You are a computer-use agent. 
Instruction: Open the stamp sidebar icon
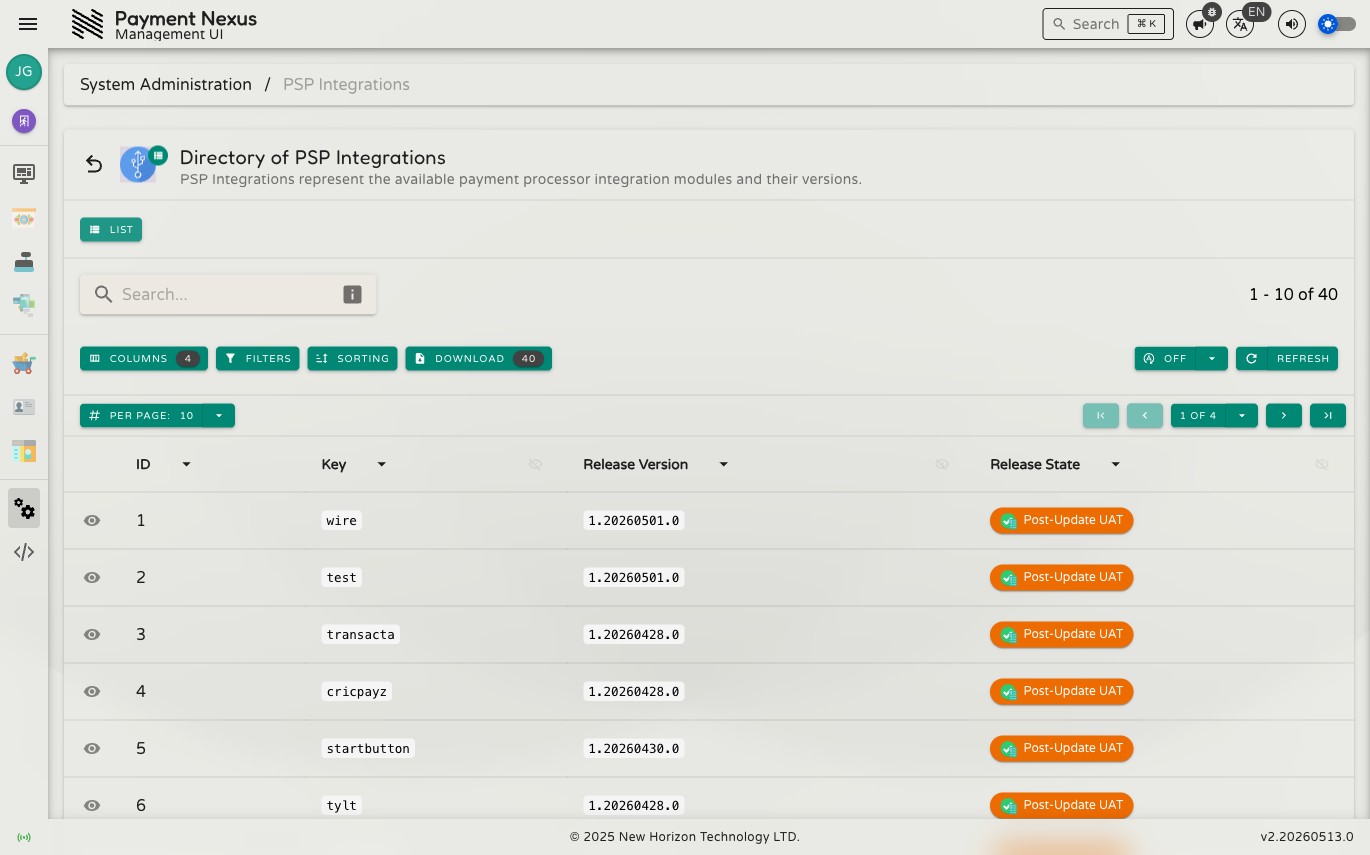point(24,262)
